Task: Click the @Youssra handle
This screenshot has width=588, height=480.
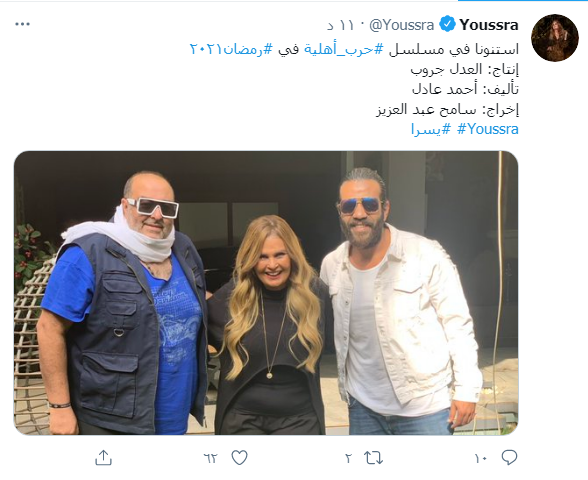Action: pos(402,25)
